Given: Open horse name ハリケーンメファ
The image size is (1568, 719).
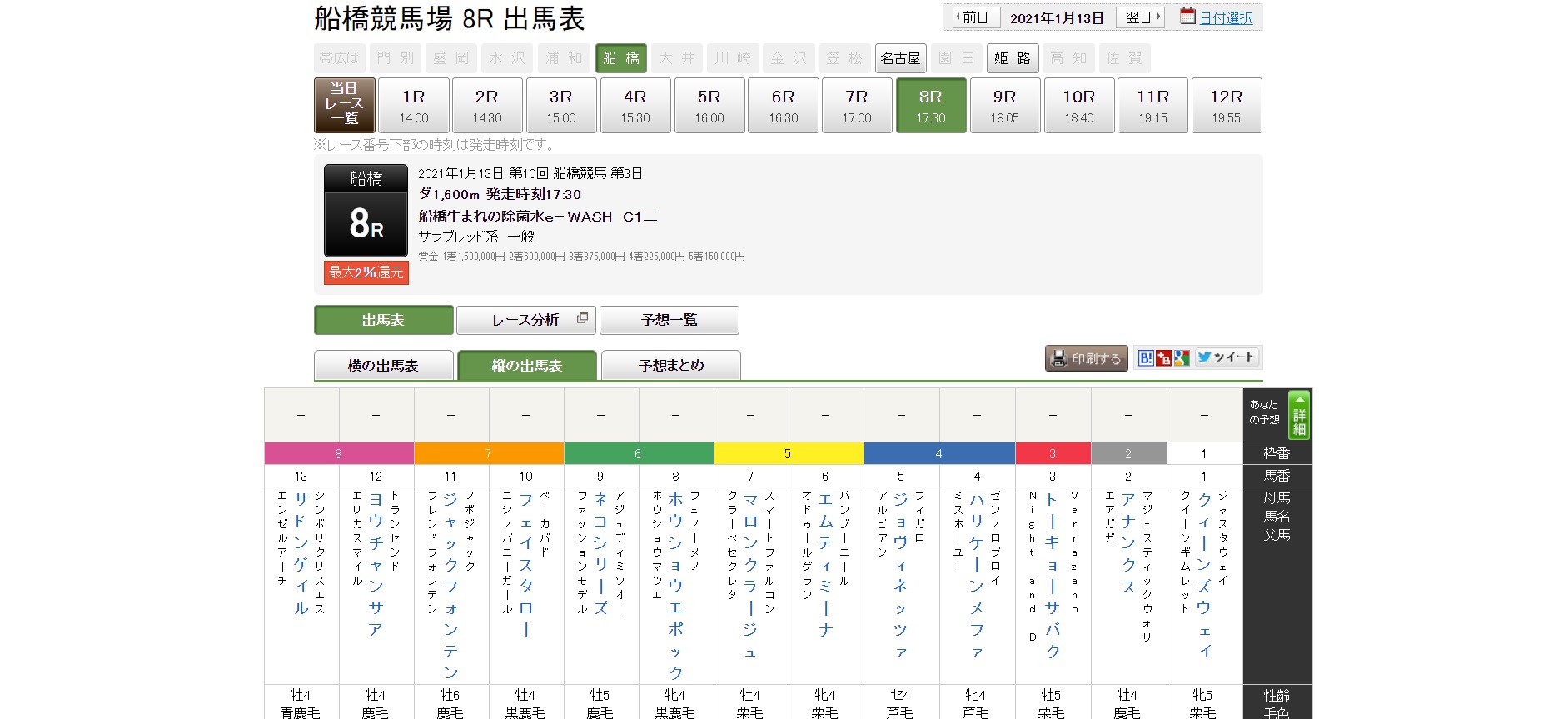Looking at the screenshot, I should point(977,575).
